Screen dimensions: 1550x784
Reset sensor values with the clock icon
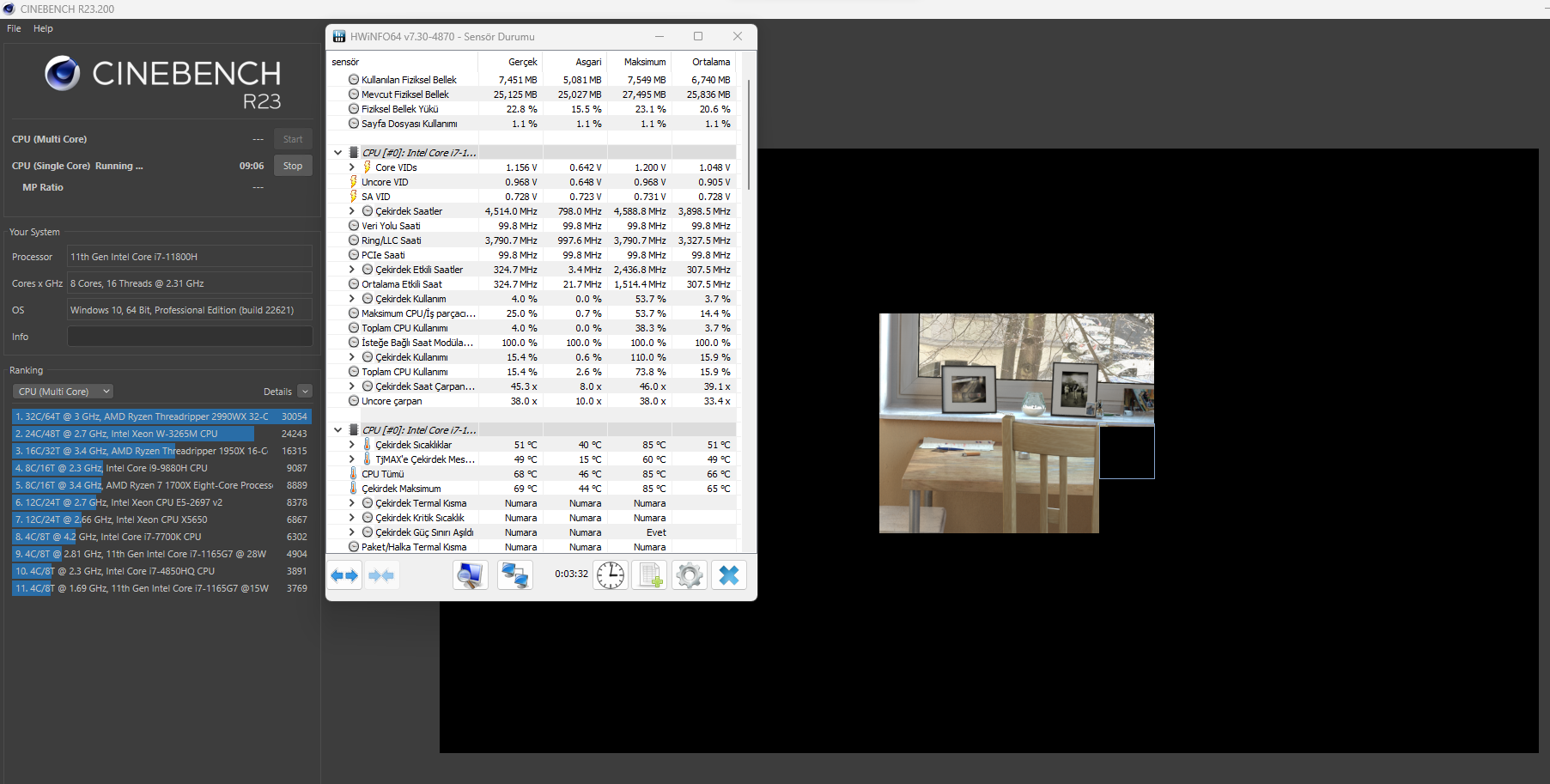pyautogui.click(x=611, y=575)
